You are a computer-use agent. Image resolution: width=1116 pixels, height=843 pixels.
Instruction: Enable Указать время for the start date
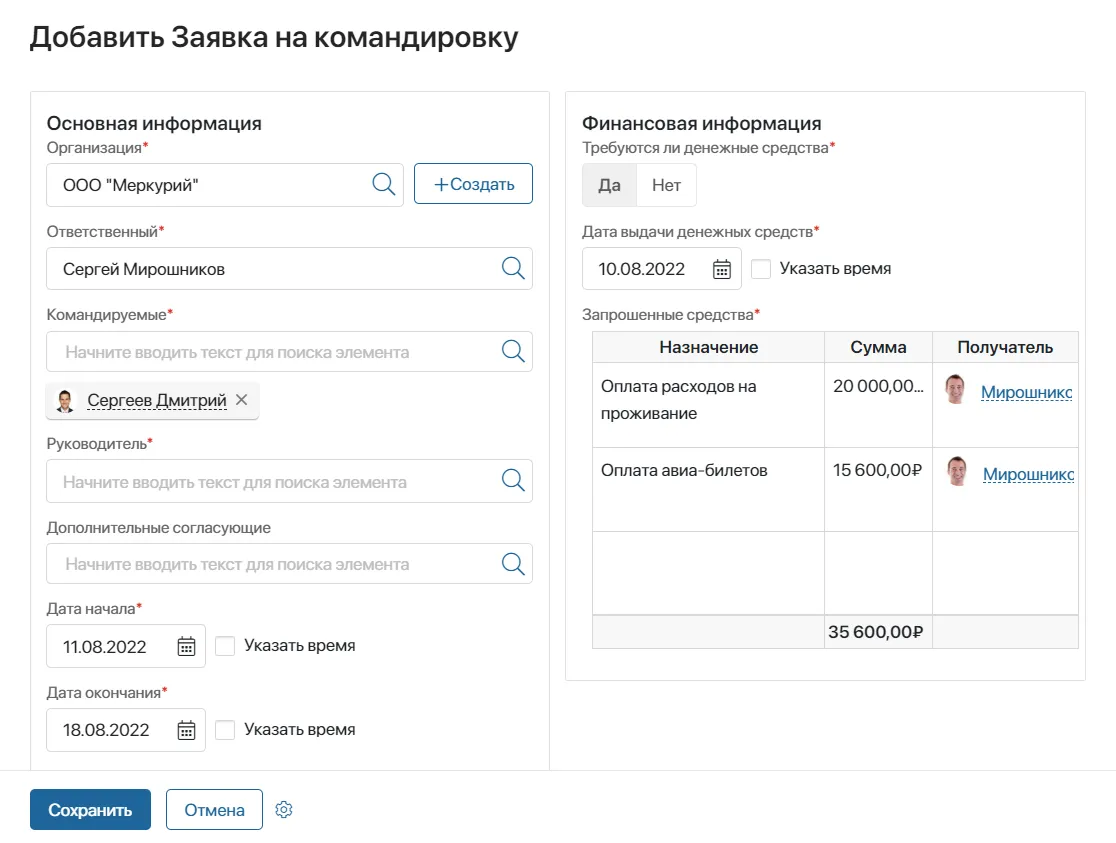pos(225,645)
